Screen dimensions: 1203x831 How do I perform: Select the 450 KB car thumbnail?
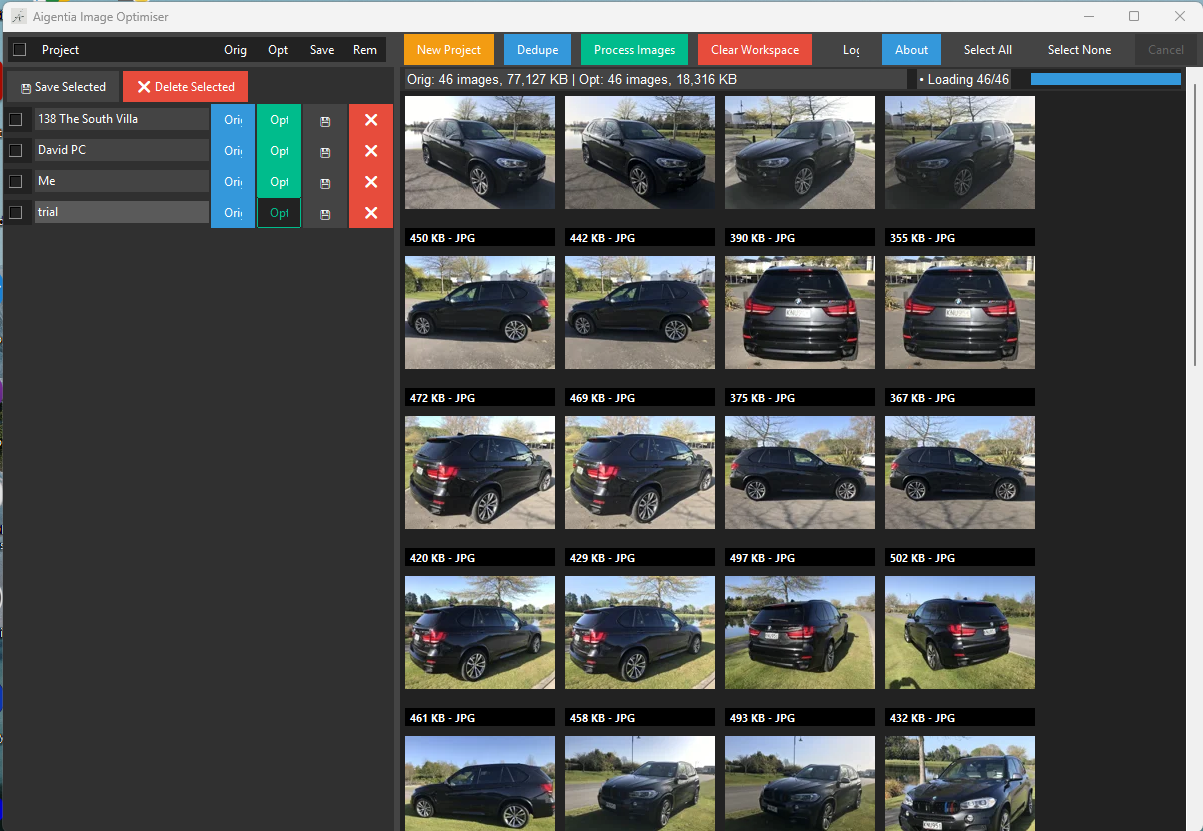[480, 152]
